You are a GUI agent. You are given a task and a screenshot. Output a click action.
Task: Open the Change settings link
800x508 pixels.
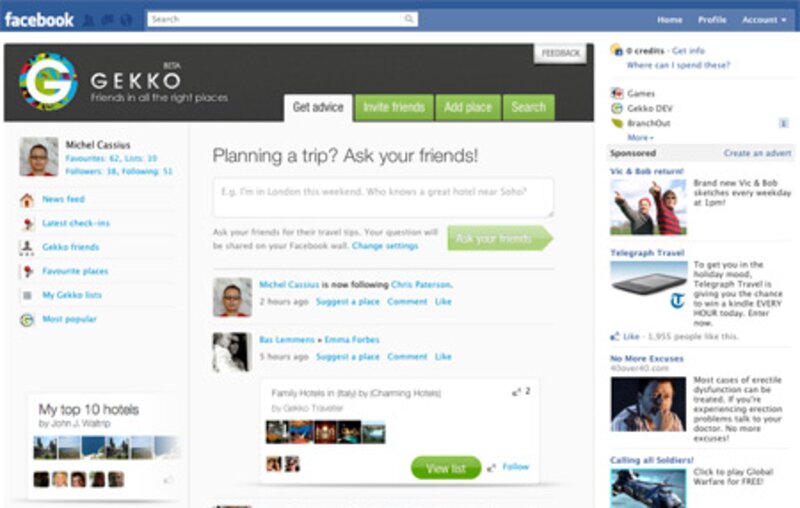[x=385, y=246]
